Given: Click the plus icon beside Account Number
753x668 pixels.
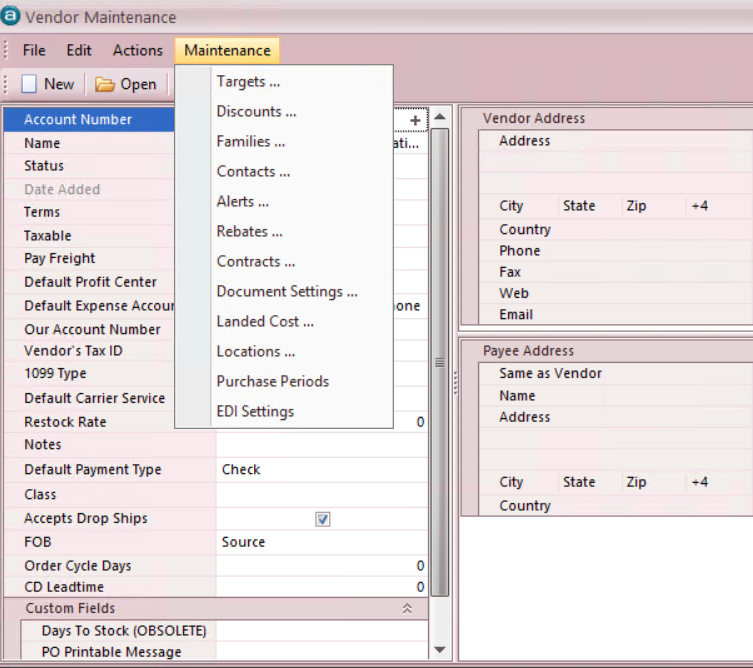Looking at the screenshot, I should point(415,120).
